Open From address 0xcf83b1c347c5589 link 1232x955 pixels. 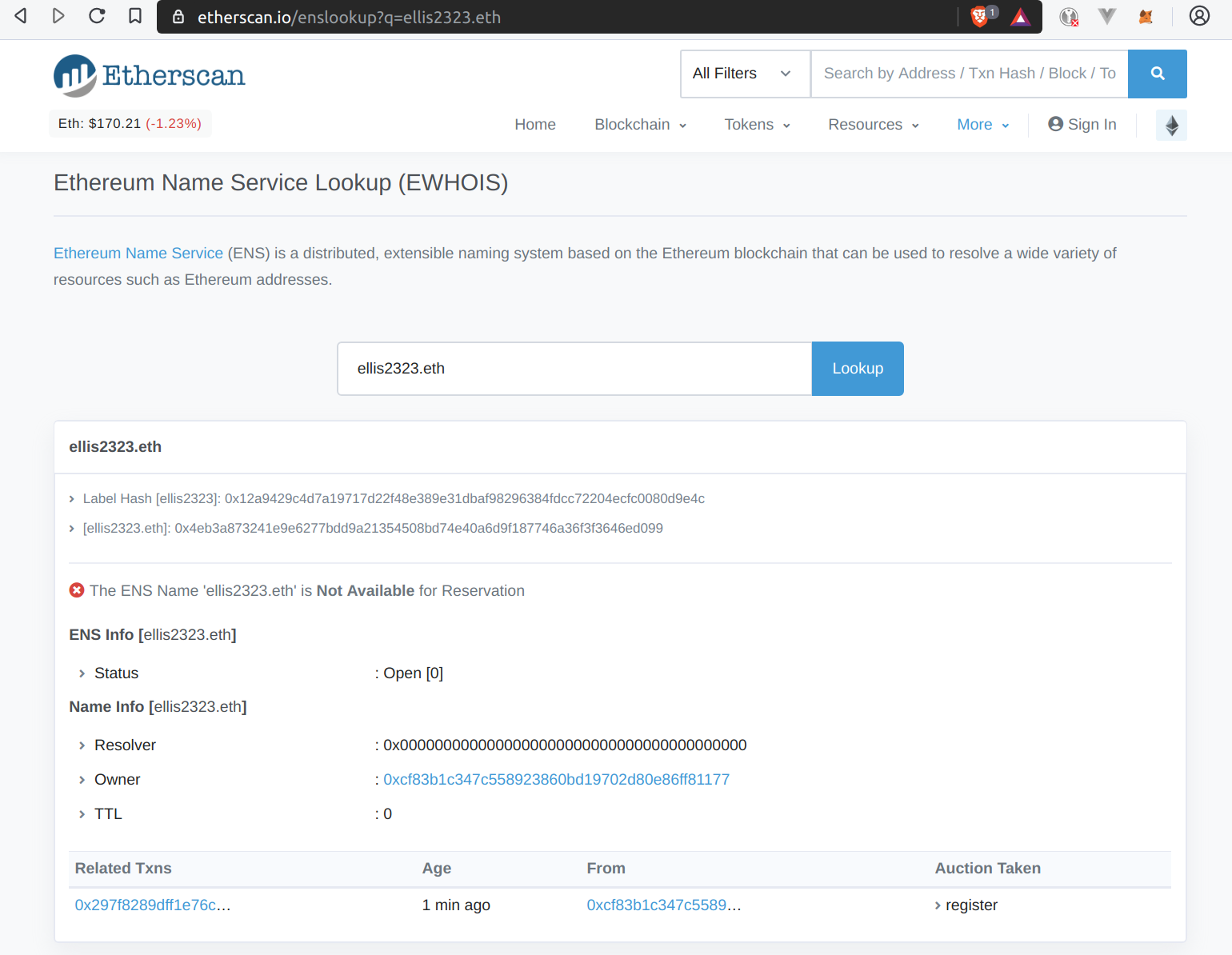coord(664,905)
